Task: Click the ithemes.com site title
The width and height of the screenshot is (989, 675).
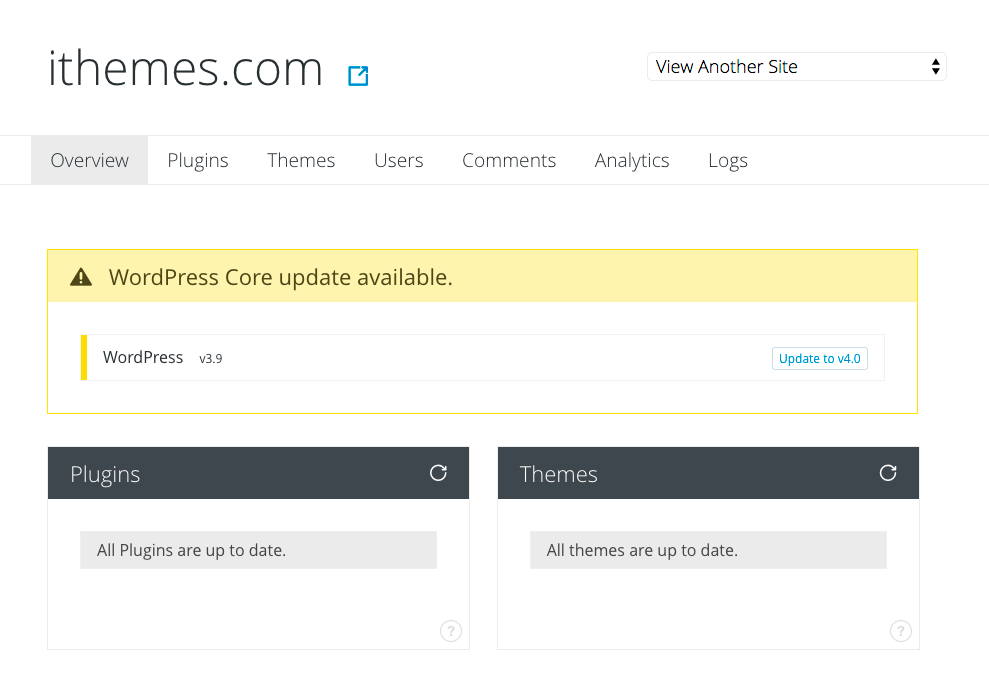Action: click(185, 68)
